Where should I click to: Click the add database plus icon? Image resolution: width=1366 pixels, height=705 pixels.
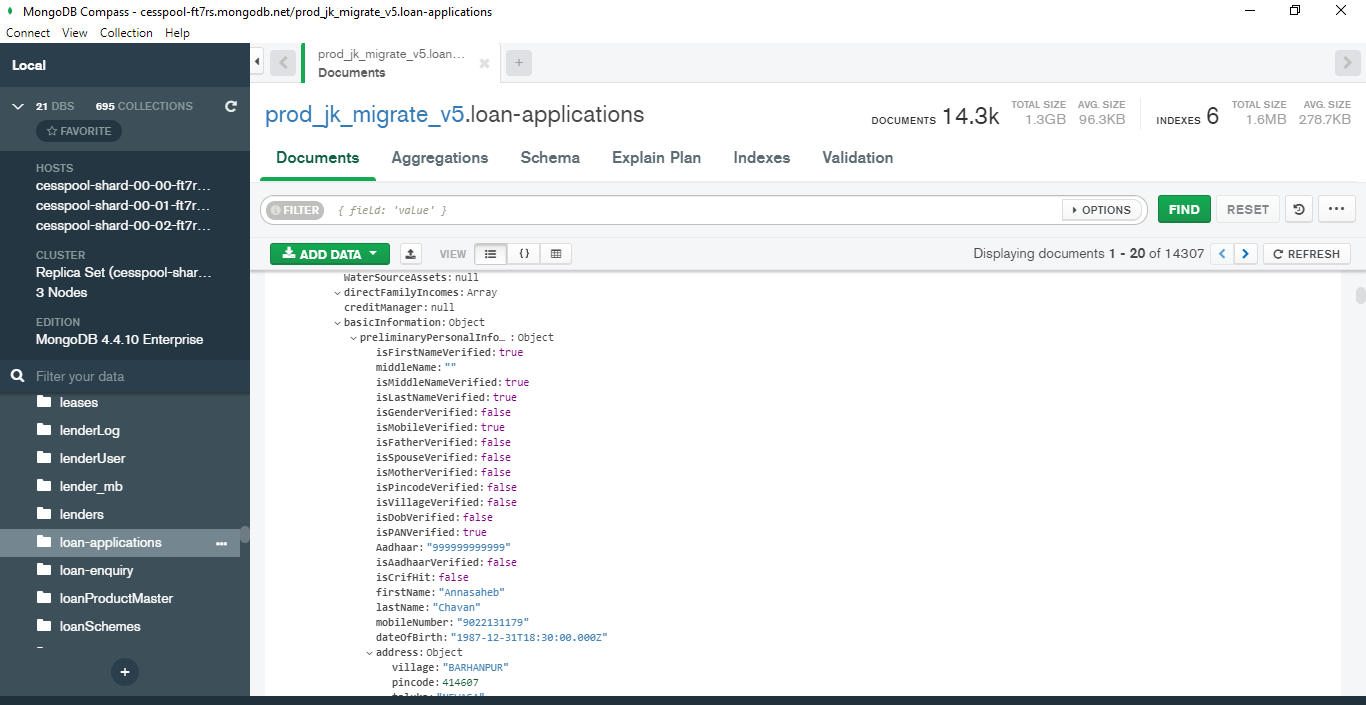[125, 672]
